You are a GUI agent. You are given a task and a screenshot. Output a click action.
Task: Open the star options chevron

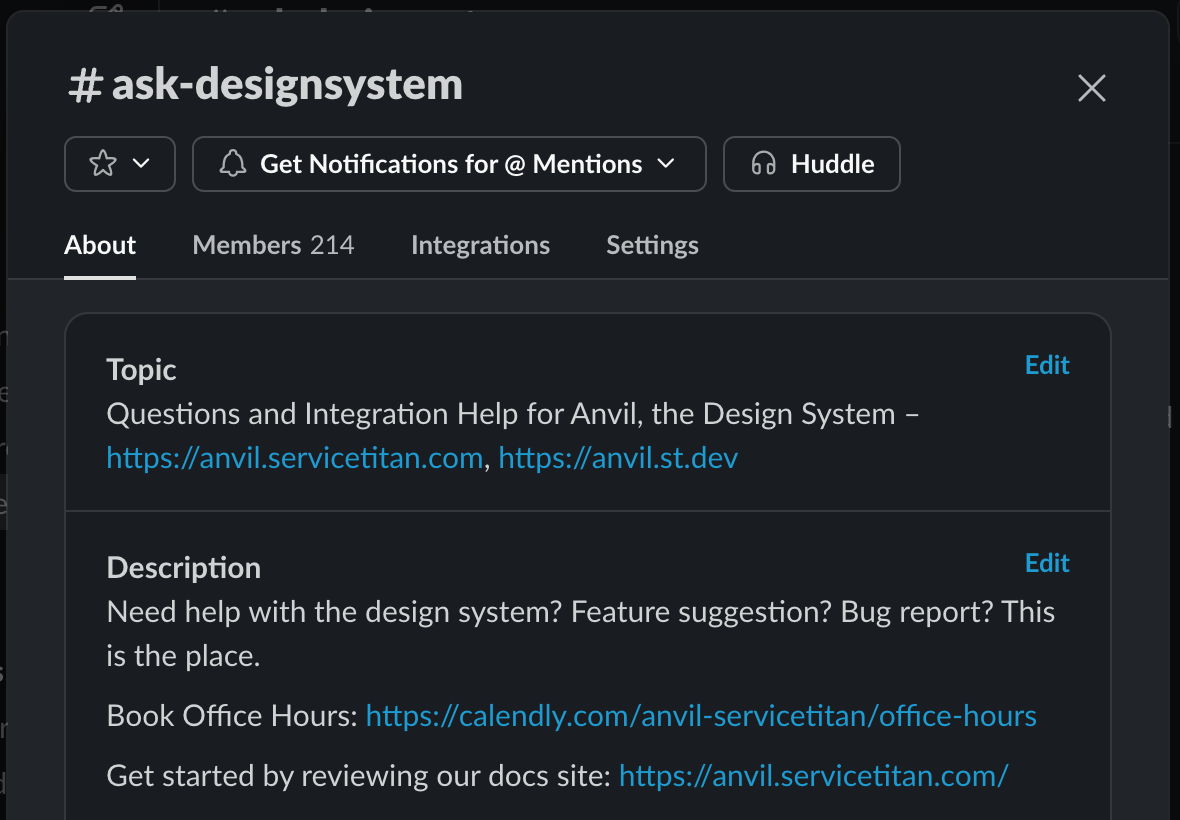coord(139,163)
